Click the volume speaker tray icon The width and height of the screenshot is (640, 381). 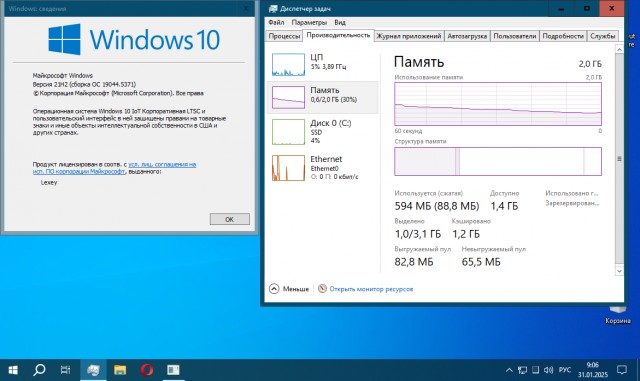point(549,370)
